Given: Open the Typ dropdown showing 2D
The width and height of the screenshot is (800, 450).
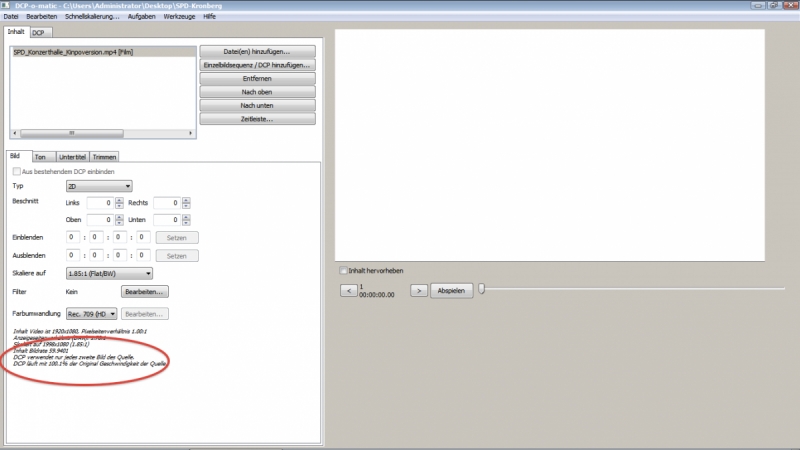Looking at the screenshot, I should point(98,186).
